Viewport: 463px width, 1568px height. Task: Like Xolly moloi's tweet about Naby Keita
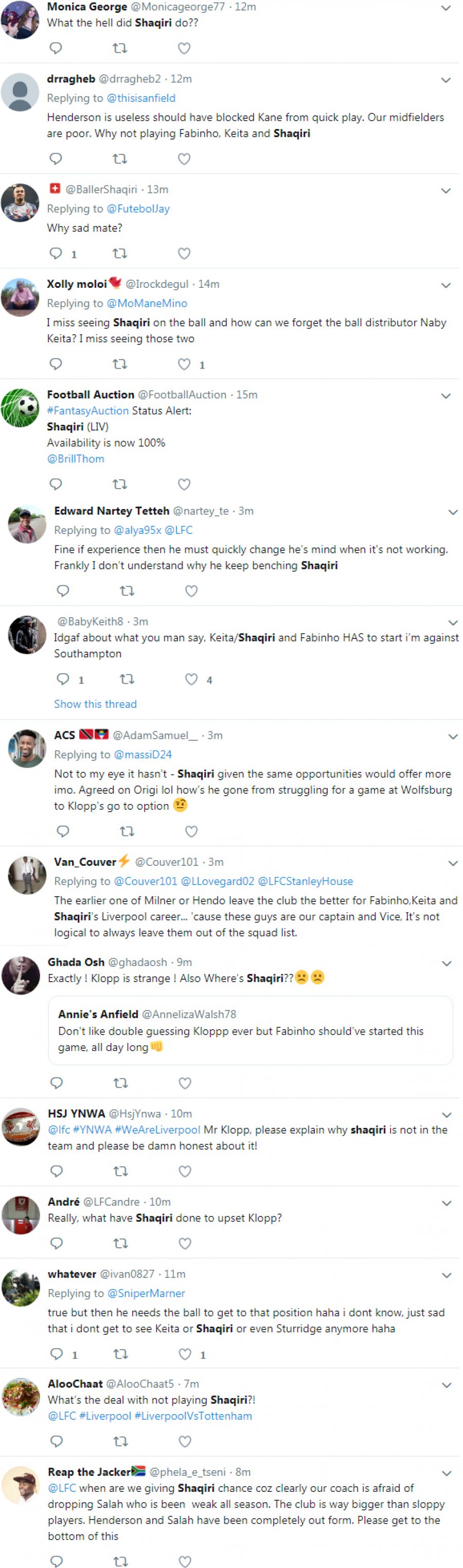(184, 364)
